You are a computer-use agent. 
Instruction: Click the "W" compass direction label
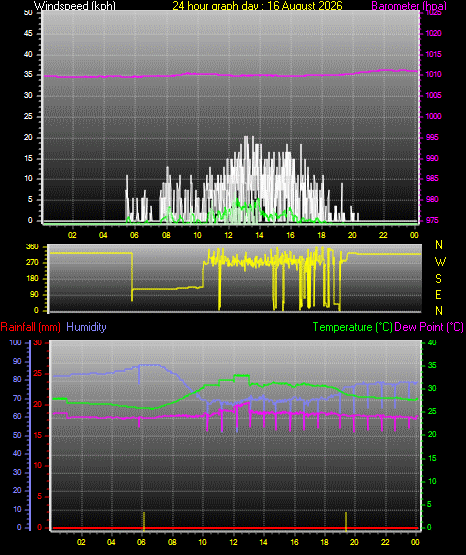440,262
